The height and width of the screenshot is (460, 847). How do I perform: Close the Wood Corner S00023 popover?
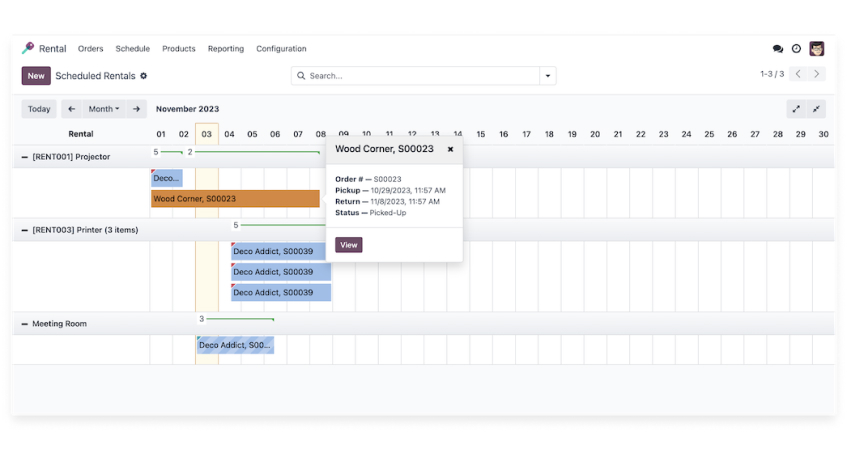(x=450, y=149)
